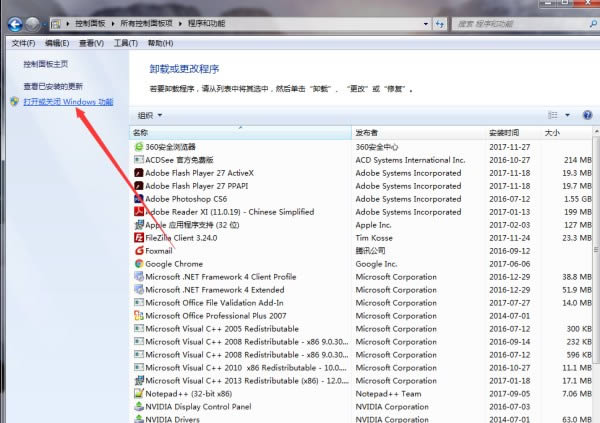Click the Forward navigation arrow button
The image size is (600, 423).
coord(33,24)
